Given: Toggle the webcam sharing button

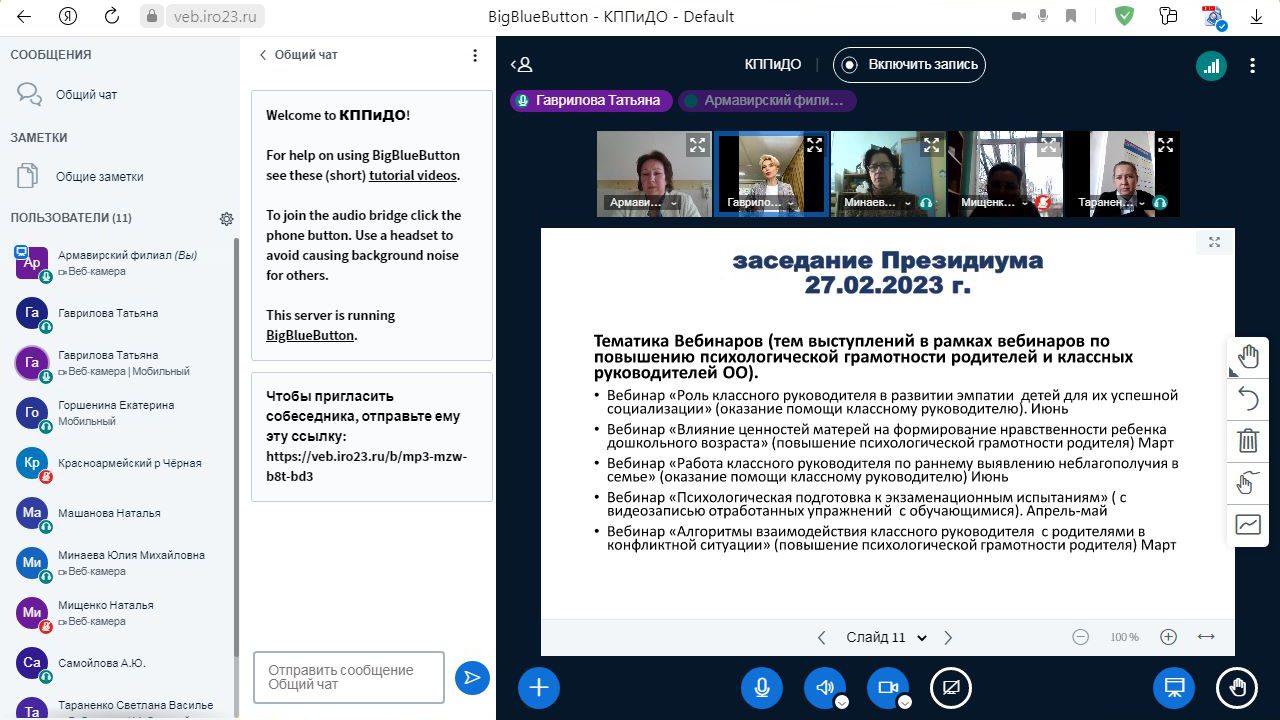Looking at the screenshot, I should click(x=887, y=687).
